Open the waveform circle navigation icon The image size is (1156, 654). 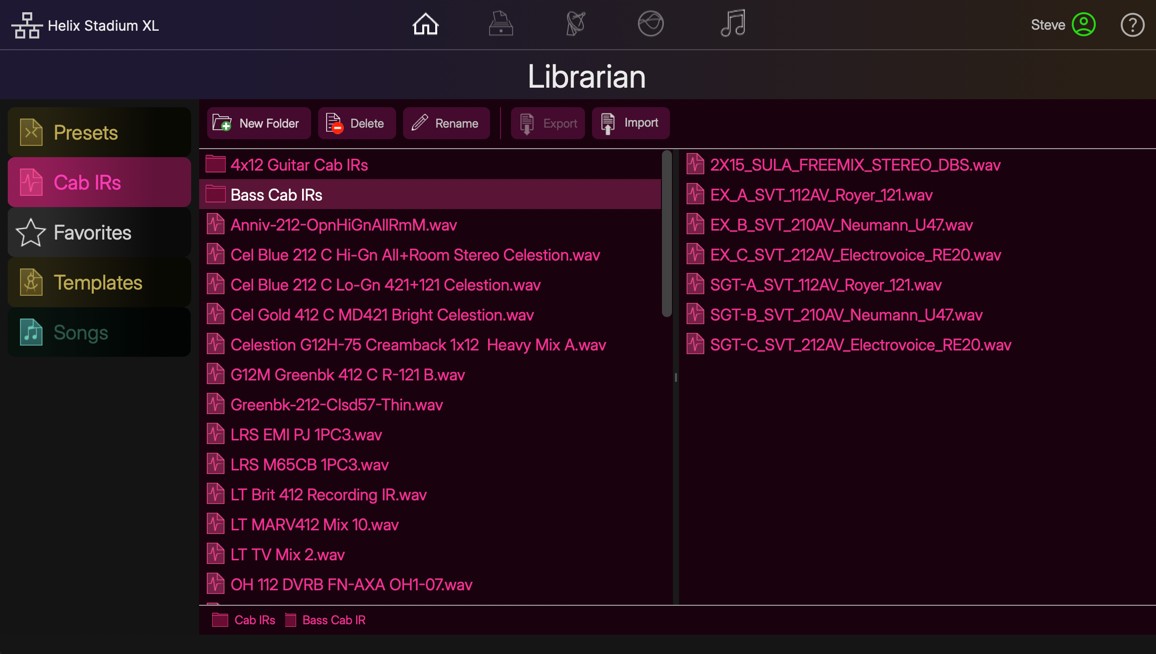coord(650,24)
